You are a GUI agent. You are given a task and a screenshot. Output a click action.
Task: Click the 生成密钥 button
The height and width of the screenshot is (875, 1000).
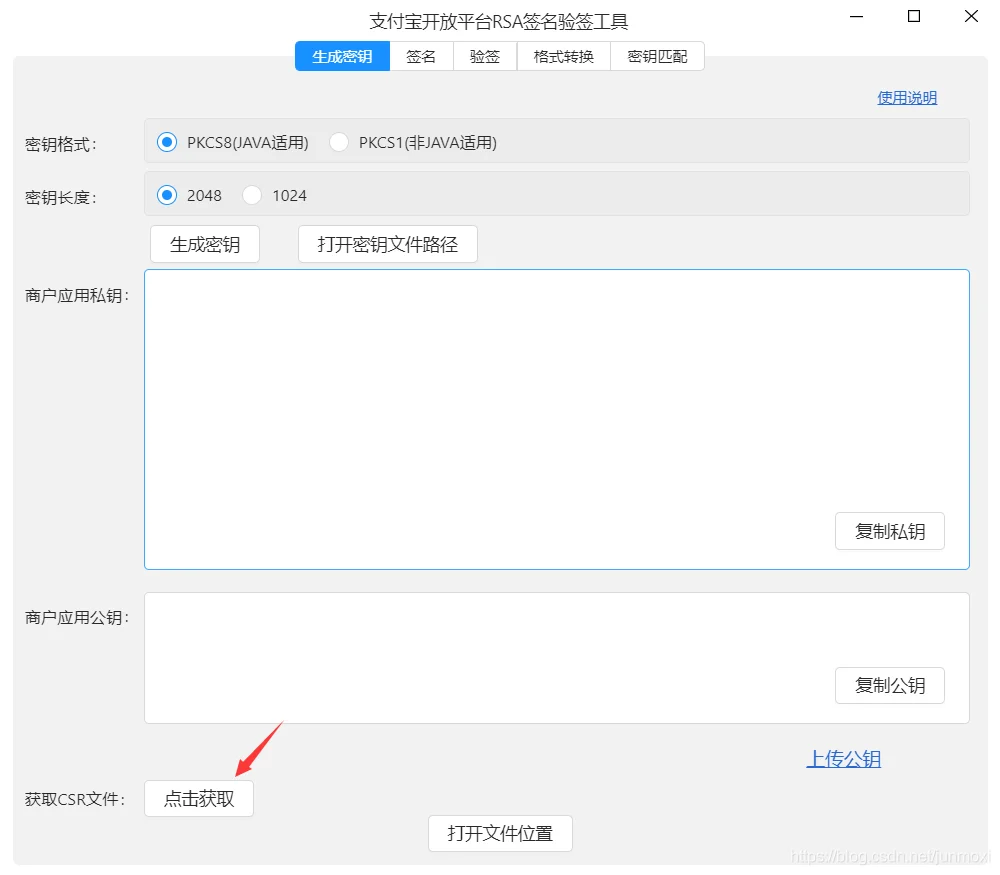pos(205,244)
